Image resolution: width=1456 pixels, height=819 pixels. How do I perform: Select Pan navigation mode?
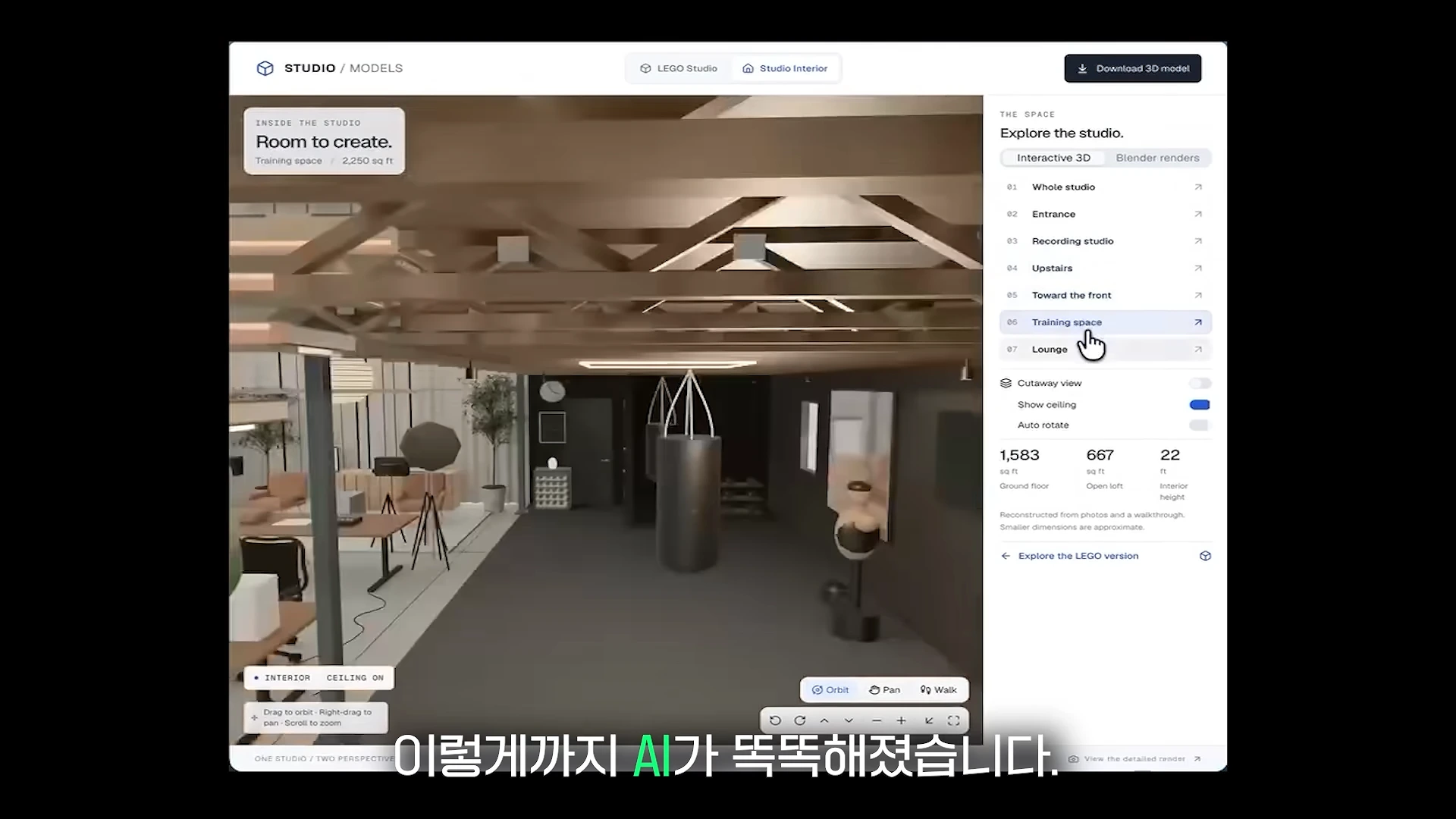pyautogui.click(x=884, y=690)
